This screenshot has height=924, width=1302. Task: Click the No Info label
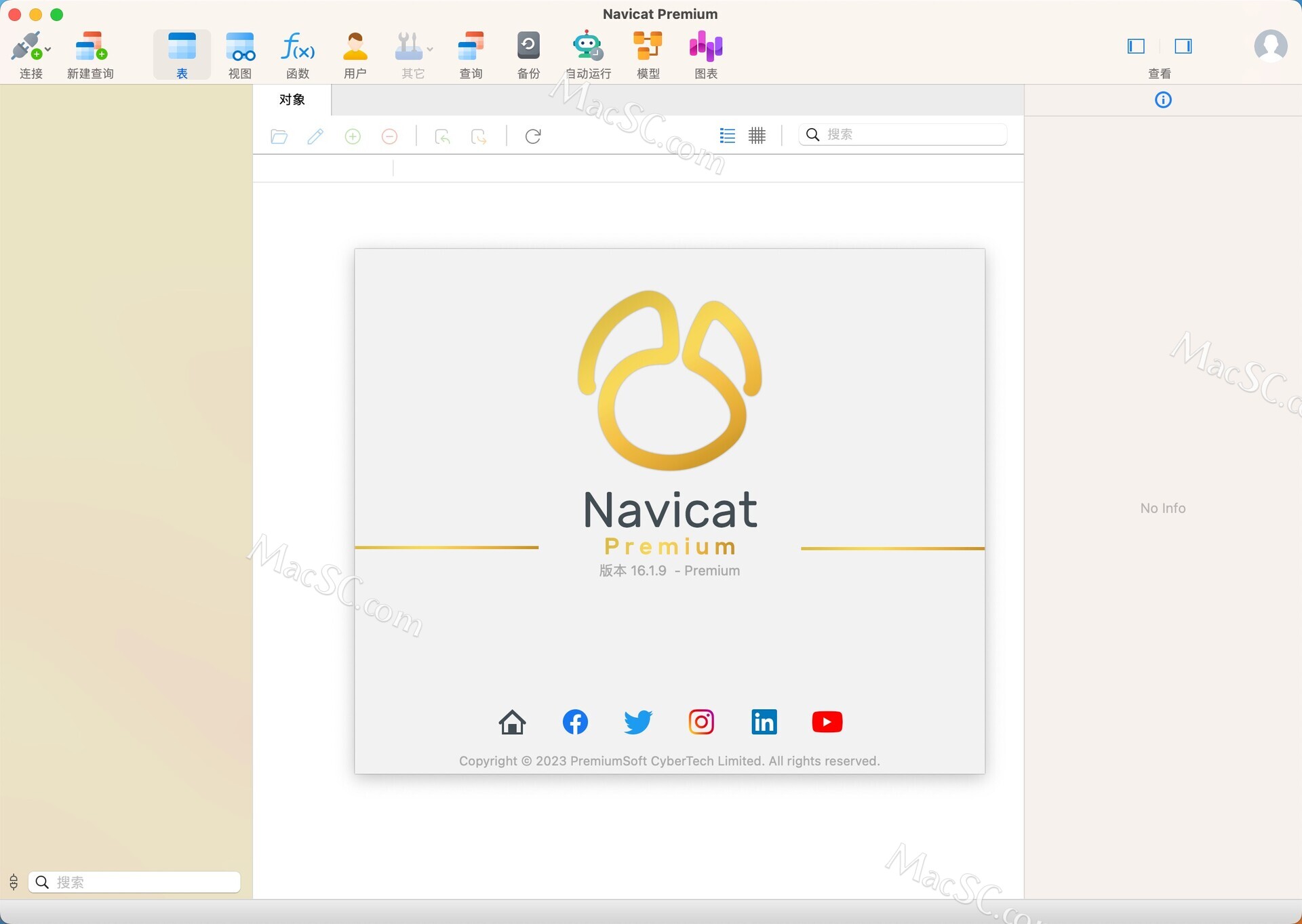pyautogui.click(x=1162, y=508)
